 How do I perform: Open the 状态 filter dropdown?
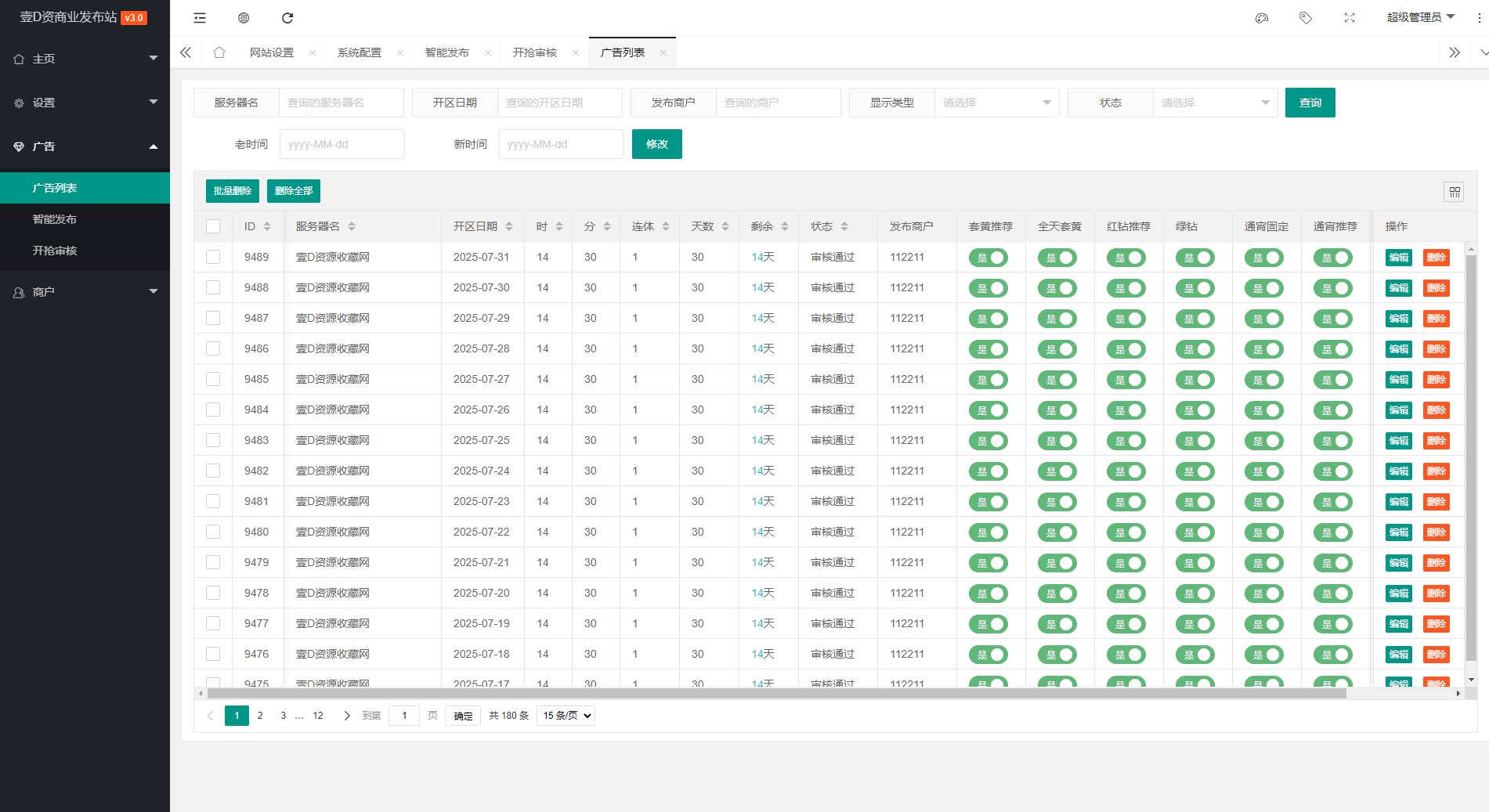coord(1215,103)
